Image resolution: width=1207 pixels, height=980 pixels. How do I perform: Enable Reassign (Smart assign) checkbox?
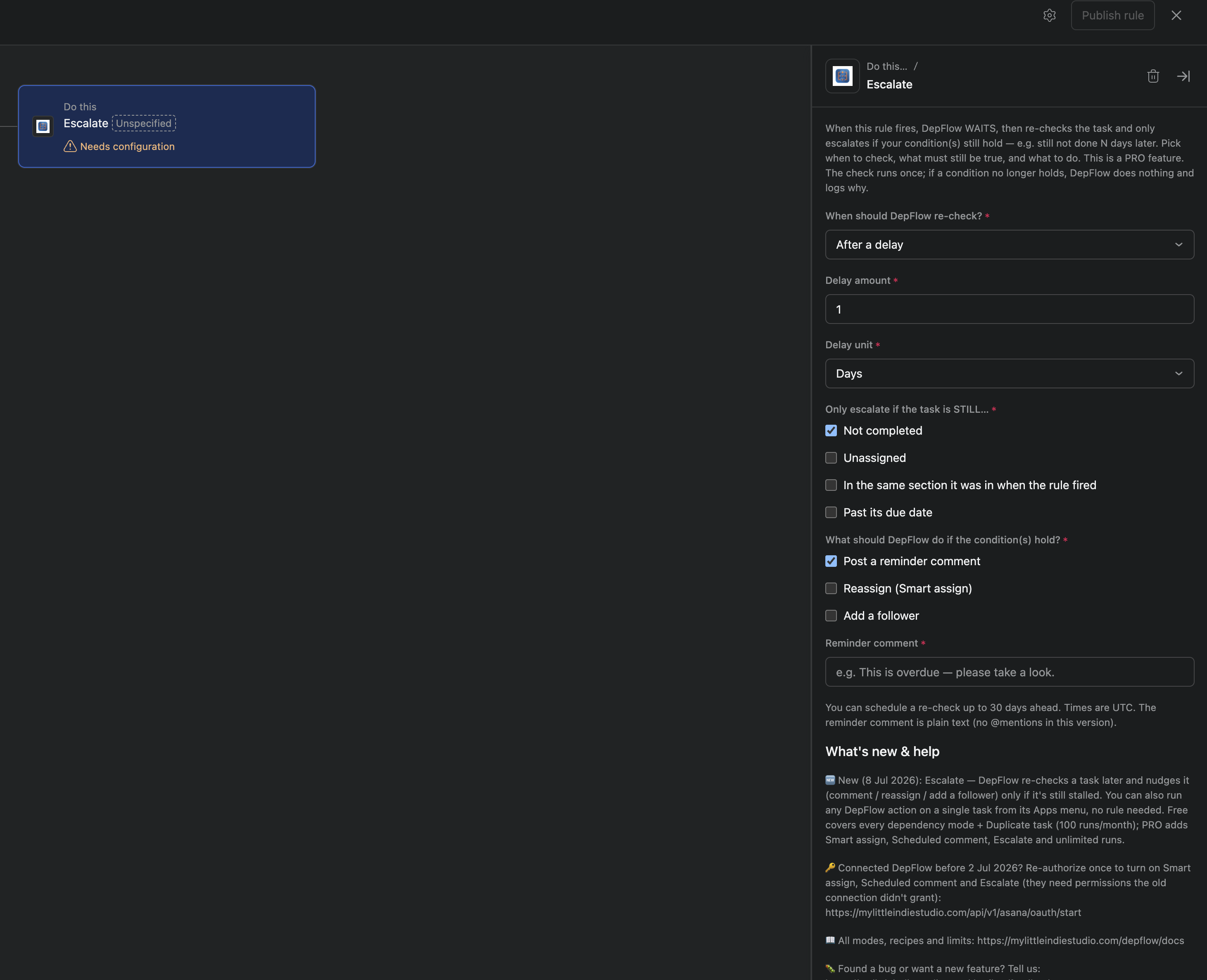(831, 588)
